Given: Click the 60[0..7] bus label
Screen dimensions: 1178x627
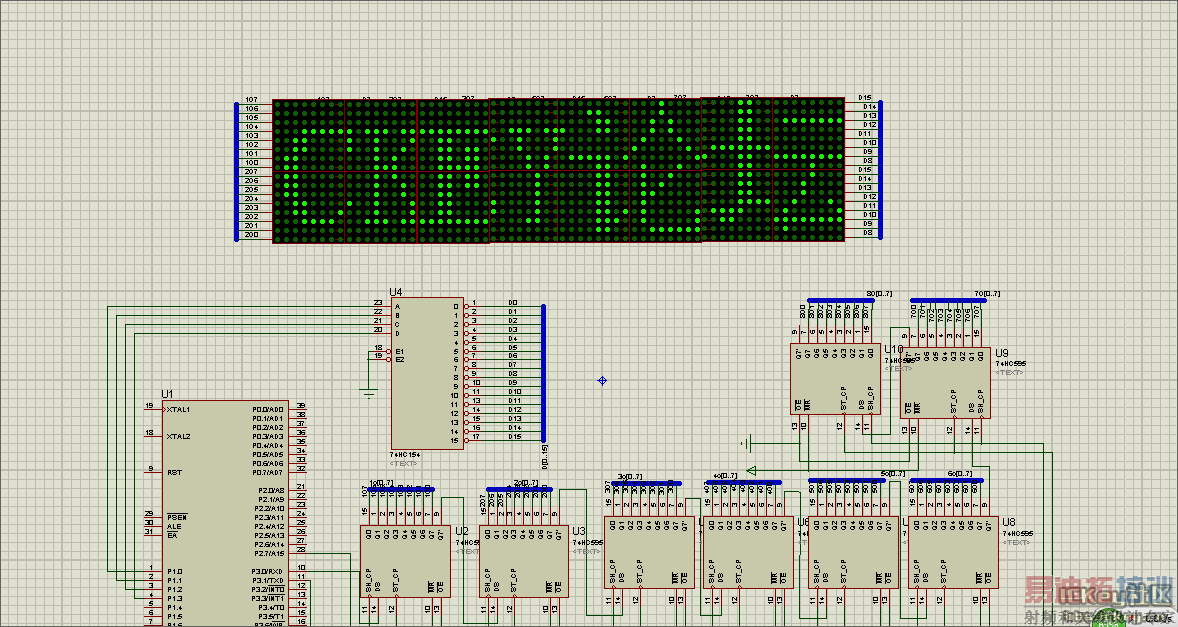Looking at the screenshot, I should (959, 474).
